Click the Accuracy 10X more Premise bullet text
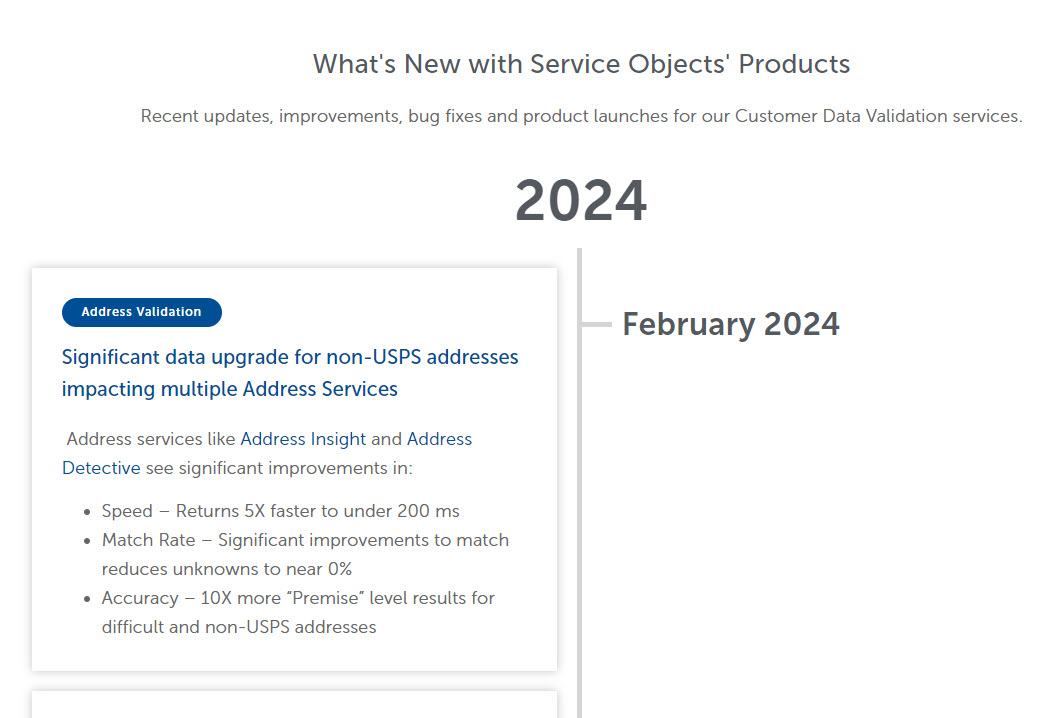 (298, 612)
